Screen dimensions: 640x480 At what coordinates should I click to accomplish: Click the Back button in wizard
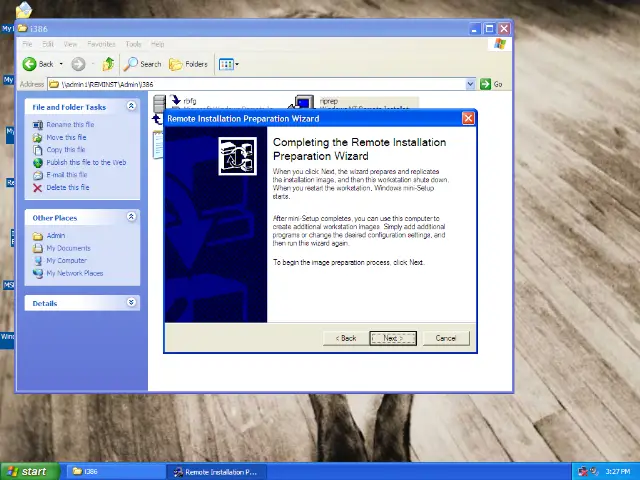[346, 338]
